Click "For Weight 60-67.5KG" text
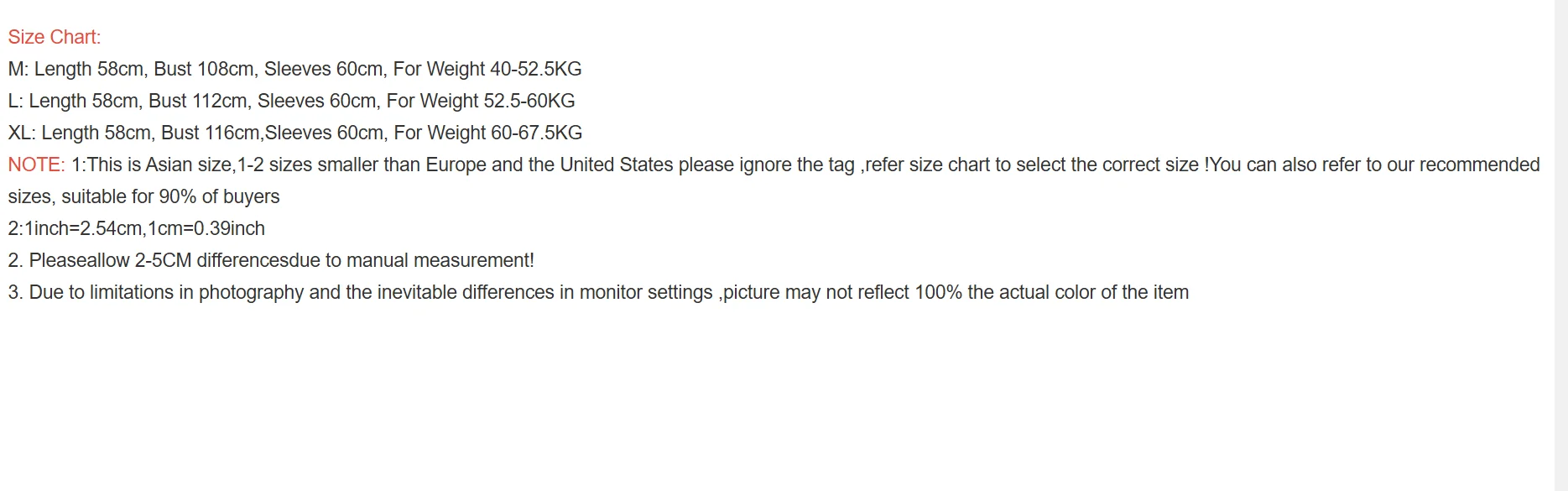 click(487, 133)
